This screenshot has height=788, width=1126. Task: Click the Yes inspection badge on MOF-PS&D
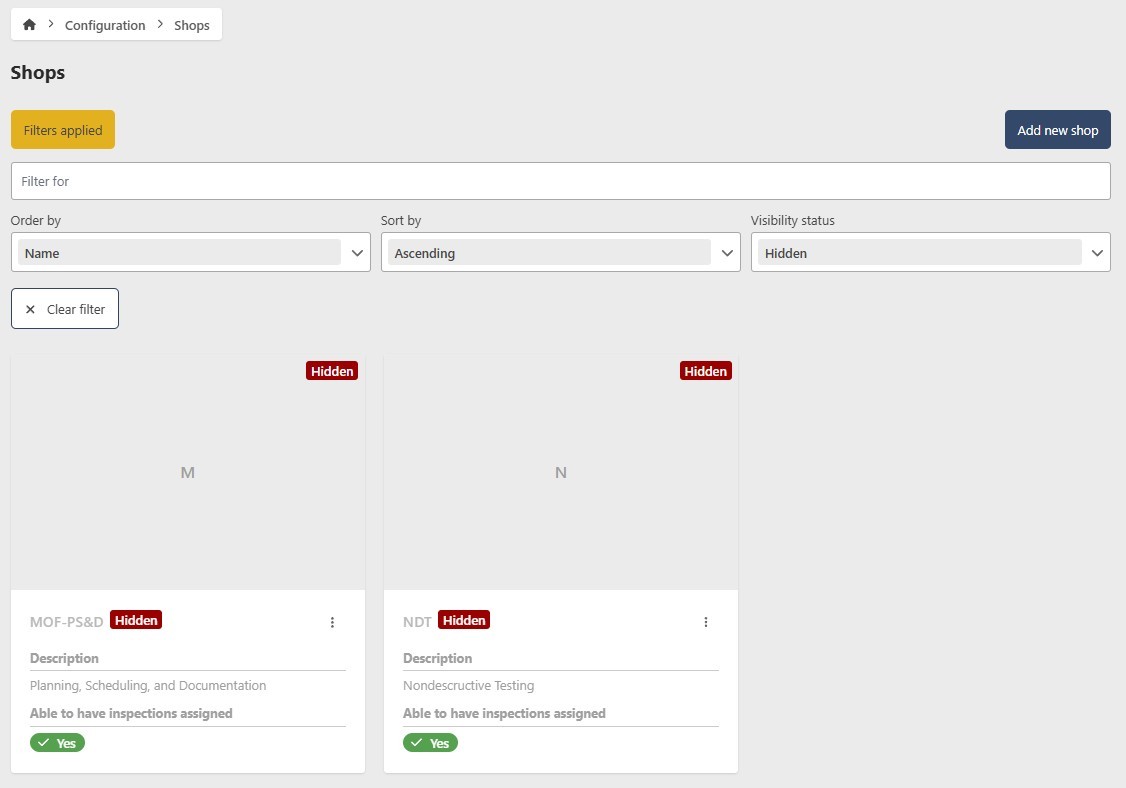[x=57, y=742]
